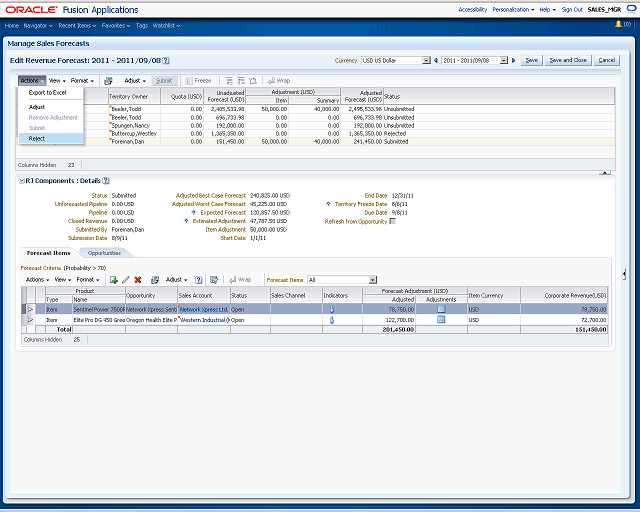Click the help icon beside Edit Revenue Forecast title

click(x=166, y=60)
